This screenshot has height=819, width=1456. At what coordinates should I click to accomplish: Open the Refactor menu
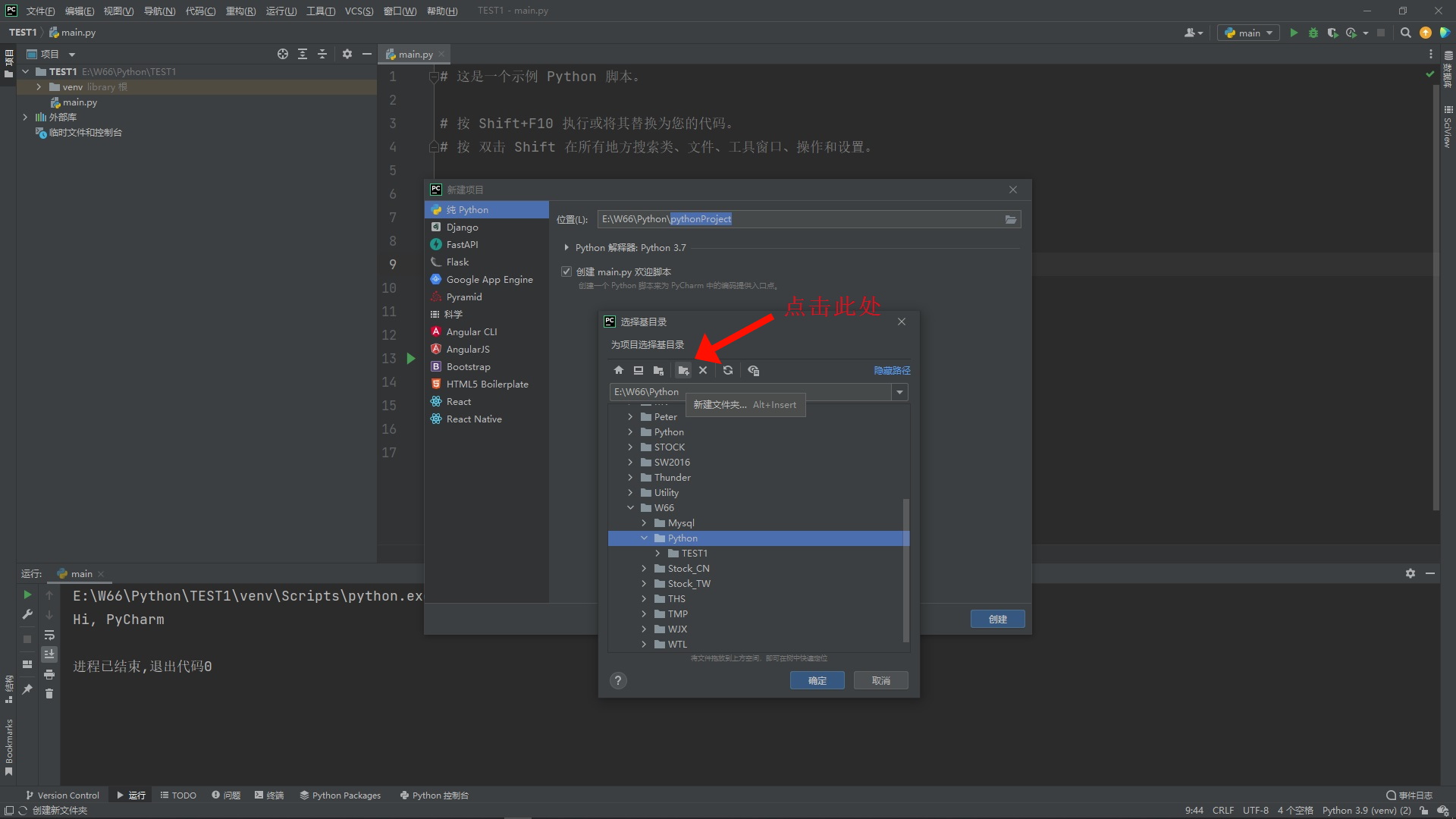coord(240,11)
